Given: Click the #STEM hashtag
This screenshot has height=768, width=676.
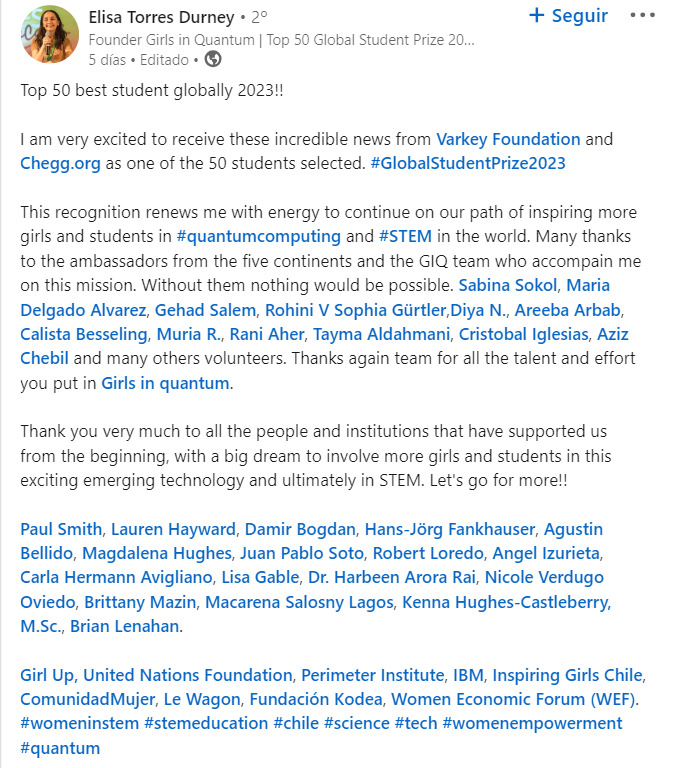Looking at the screenshot, I should click(x=405, y=237).
